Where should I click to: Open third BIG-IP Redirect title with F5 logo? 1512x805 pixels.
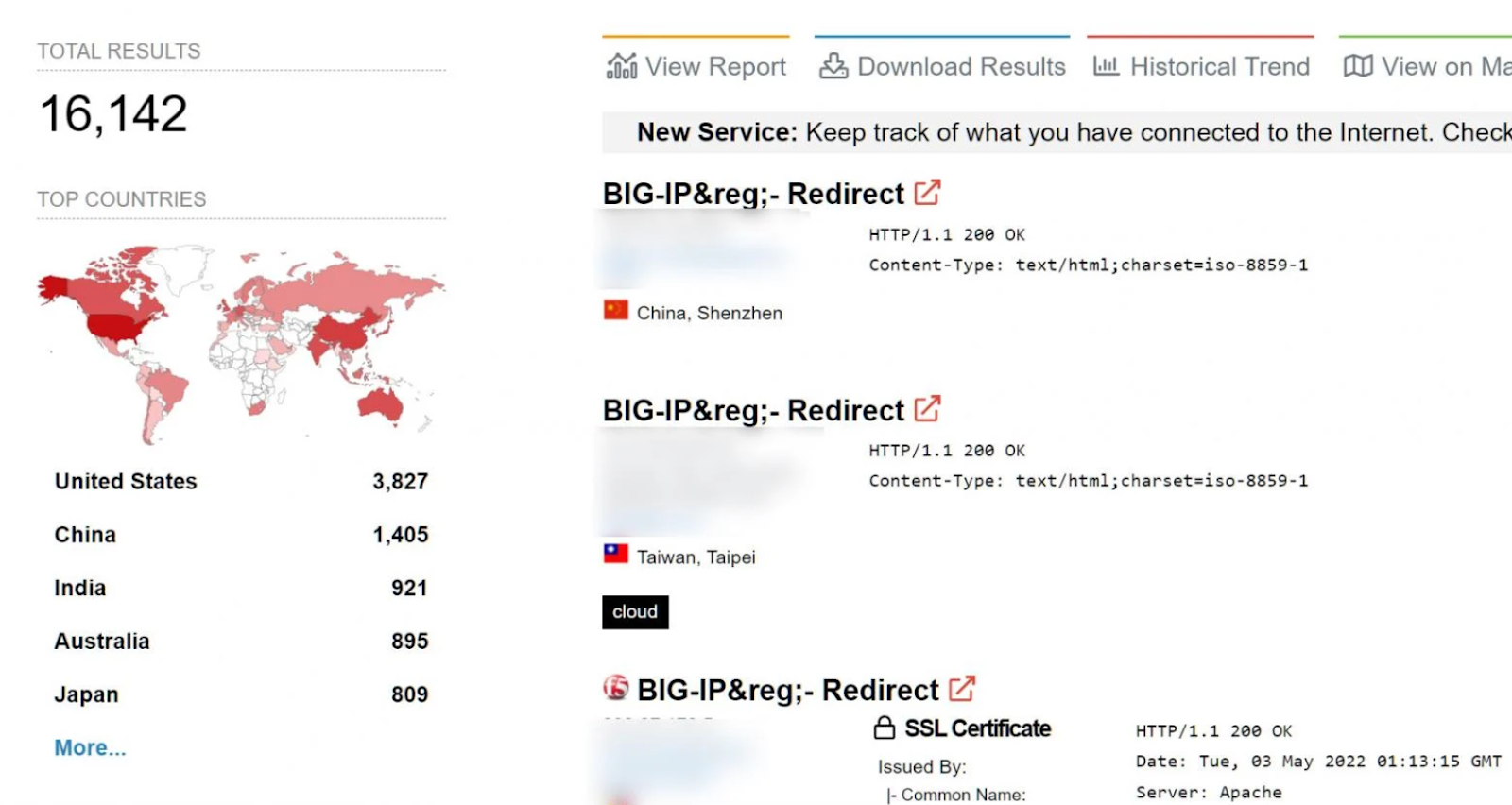787,690
